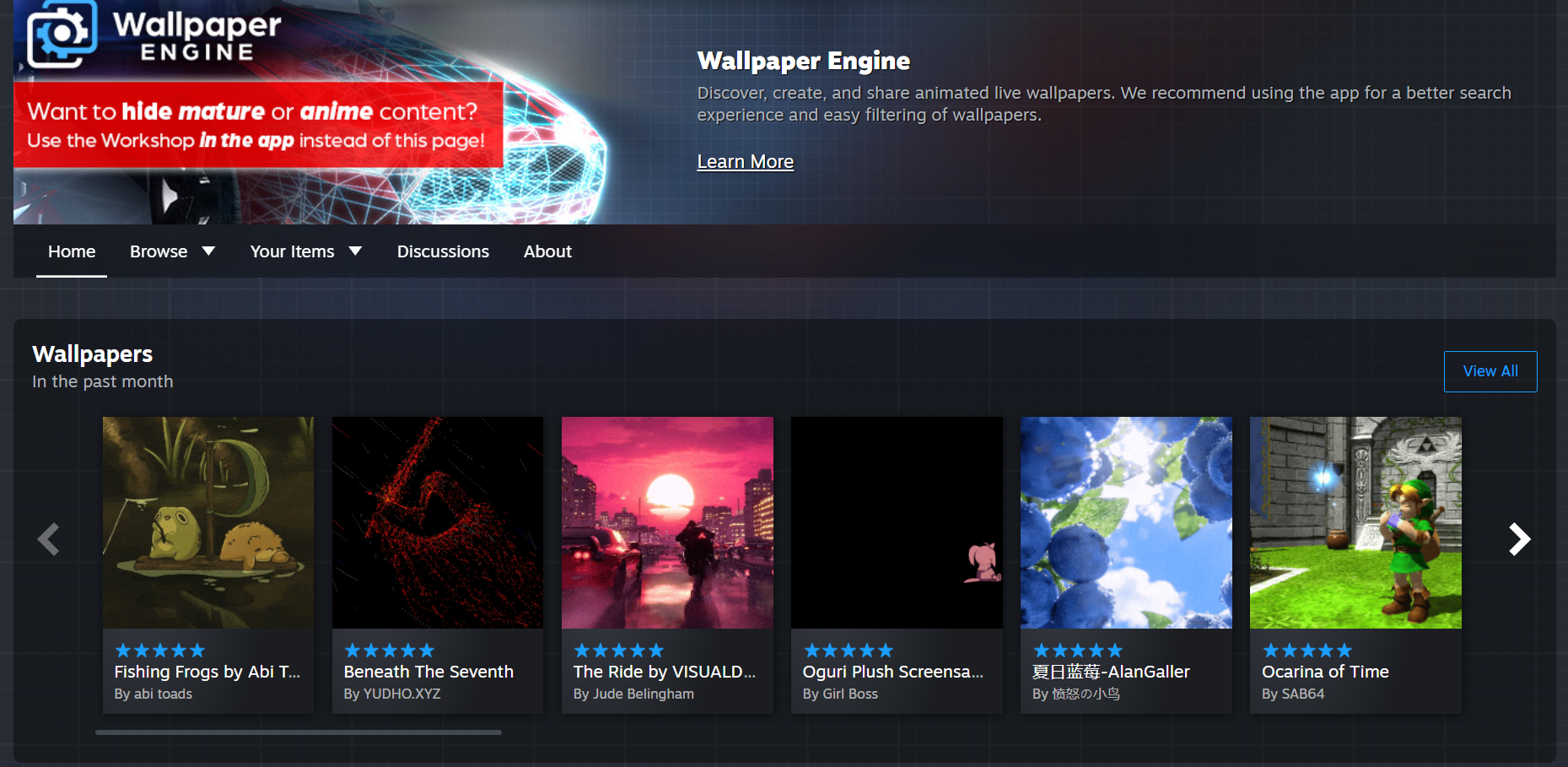Expand the Browse dropdown arrow
This screenshot has width=1568, height=767.
pyautogui.click(x=208, y=251)
